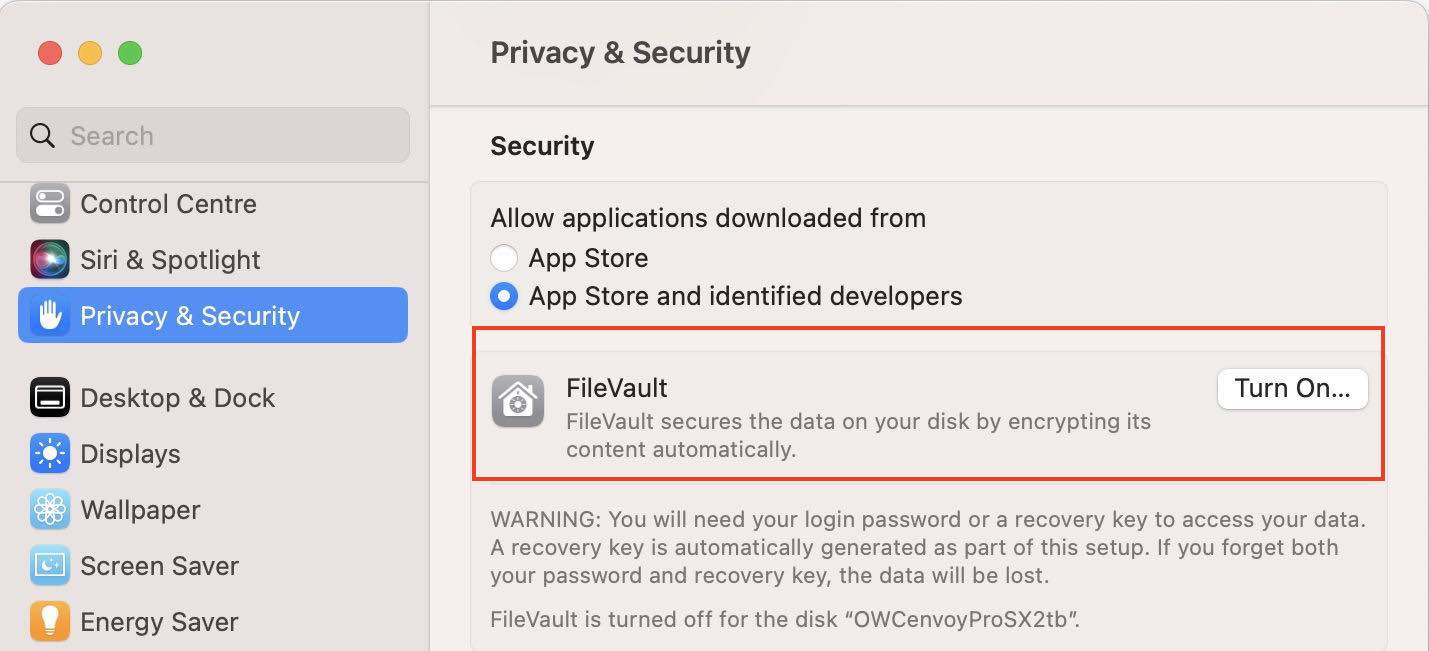The height and width of the screenshot is (651, 1429).
Task: Click the Desktop & Dock icon
Action: (x=49, y=398)
